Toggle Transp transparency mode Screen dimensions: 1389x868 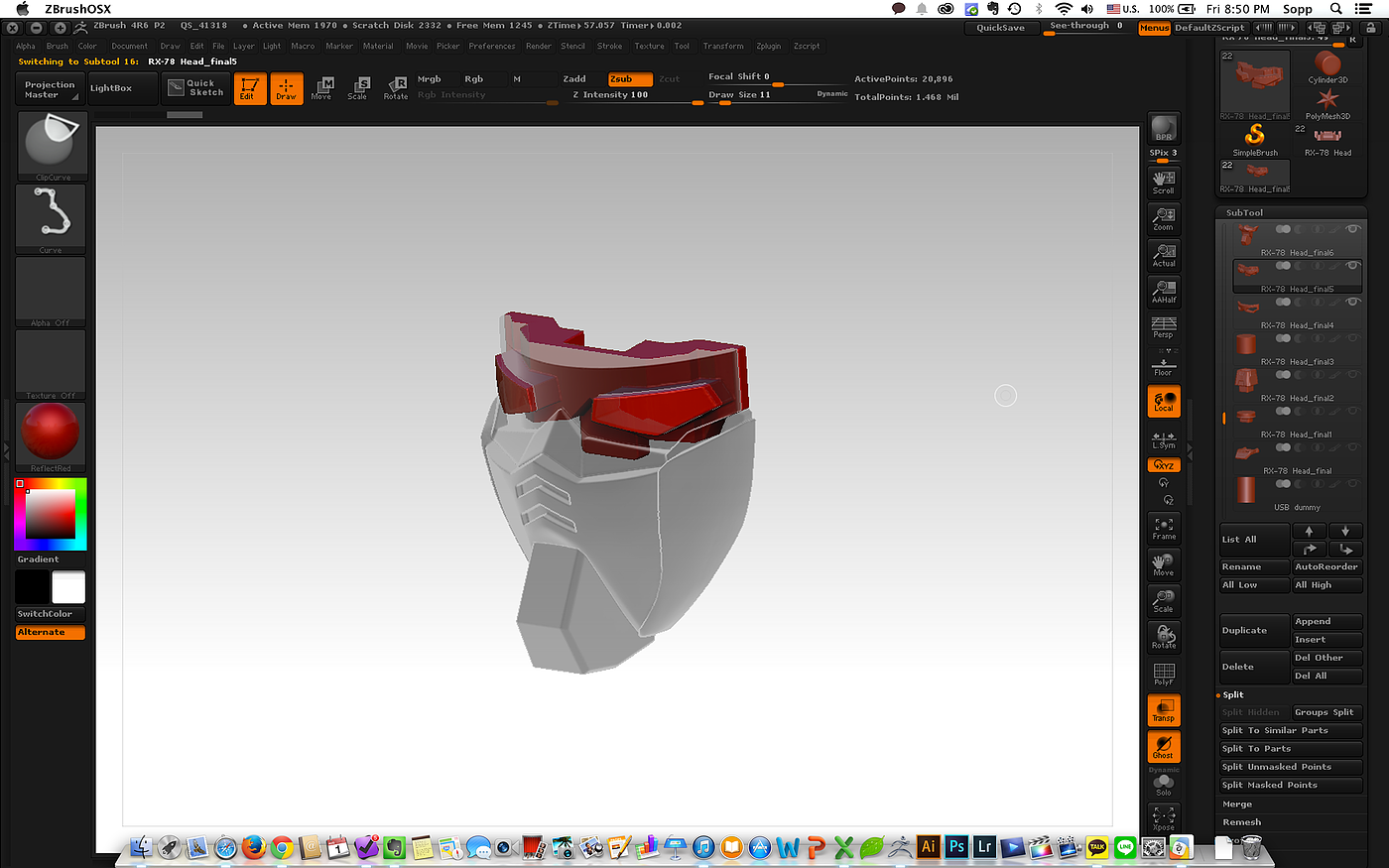[1164, 709]
